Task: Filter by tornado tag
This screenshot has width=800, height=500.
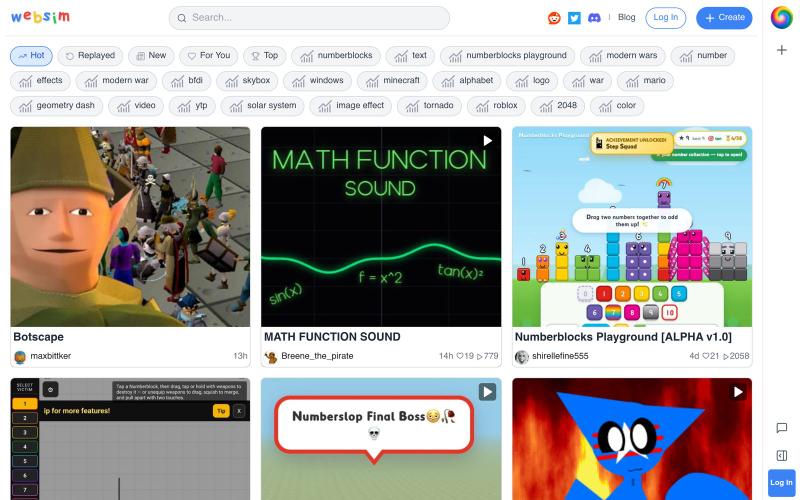Action: [x=429, y=106]
